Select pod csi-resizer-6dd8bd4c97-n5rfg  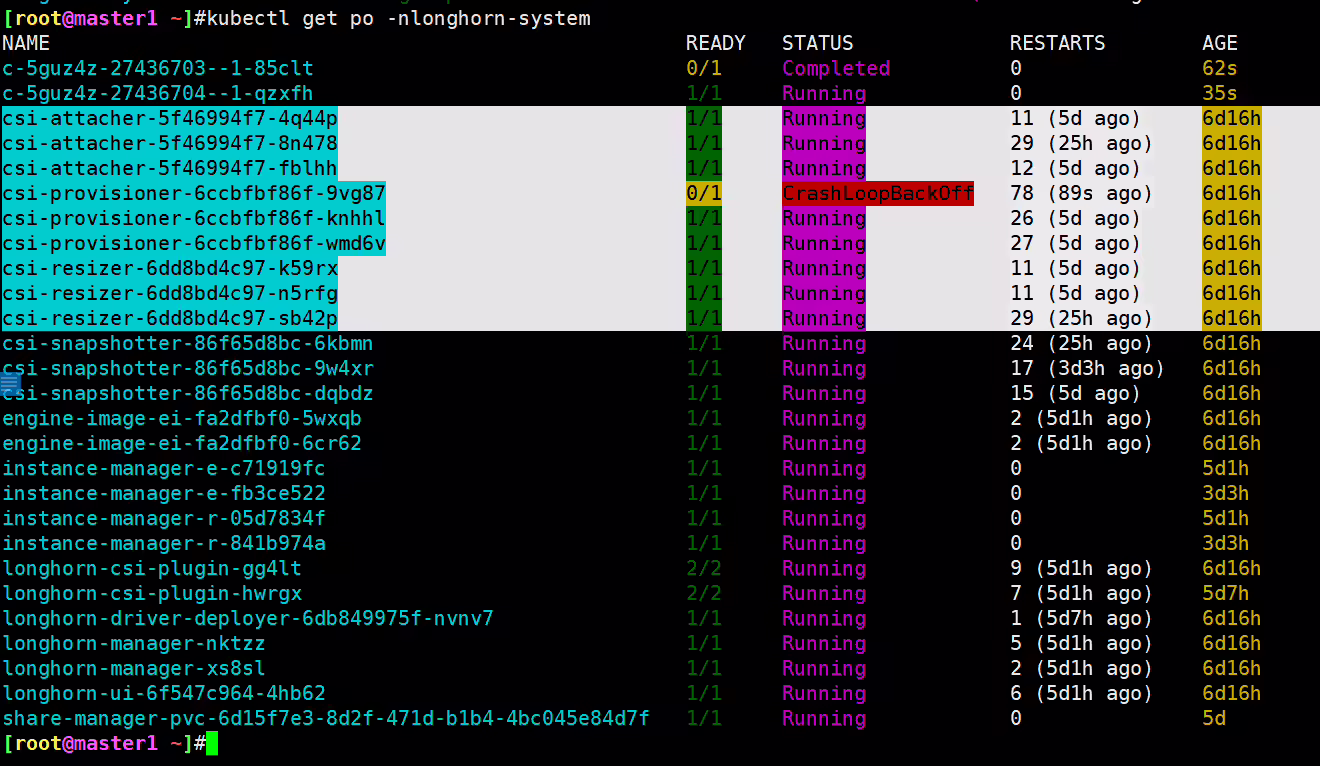point(170,293)
